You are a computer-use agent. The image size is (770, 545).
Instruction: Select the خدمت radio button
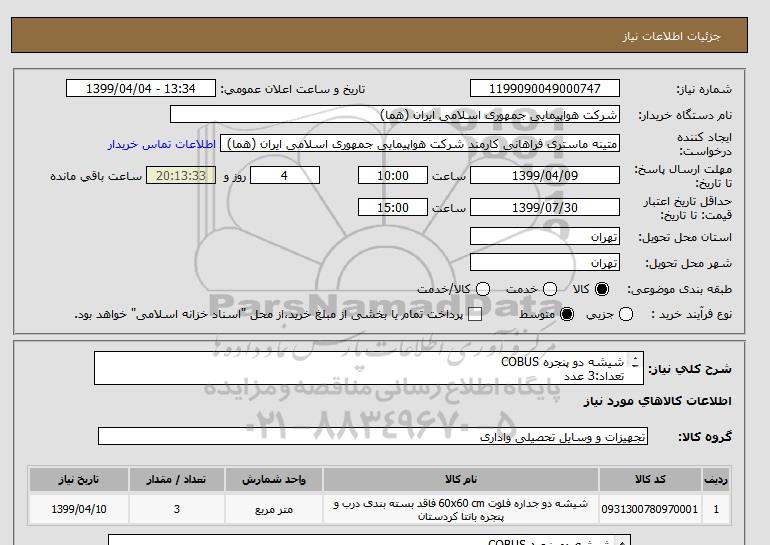tap(550, 289)
